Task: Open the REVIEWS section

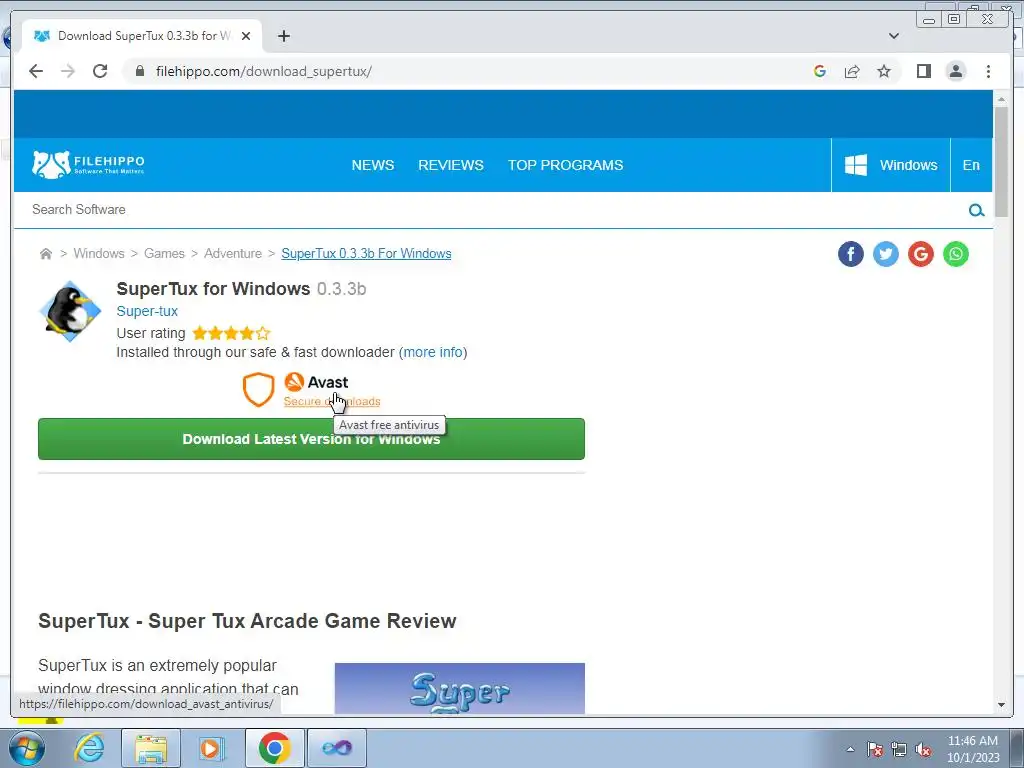Action: tap(451, 165)
